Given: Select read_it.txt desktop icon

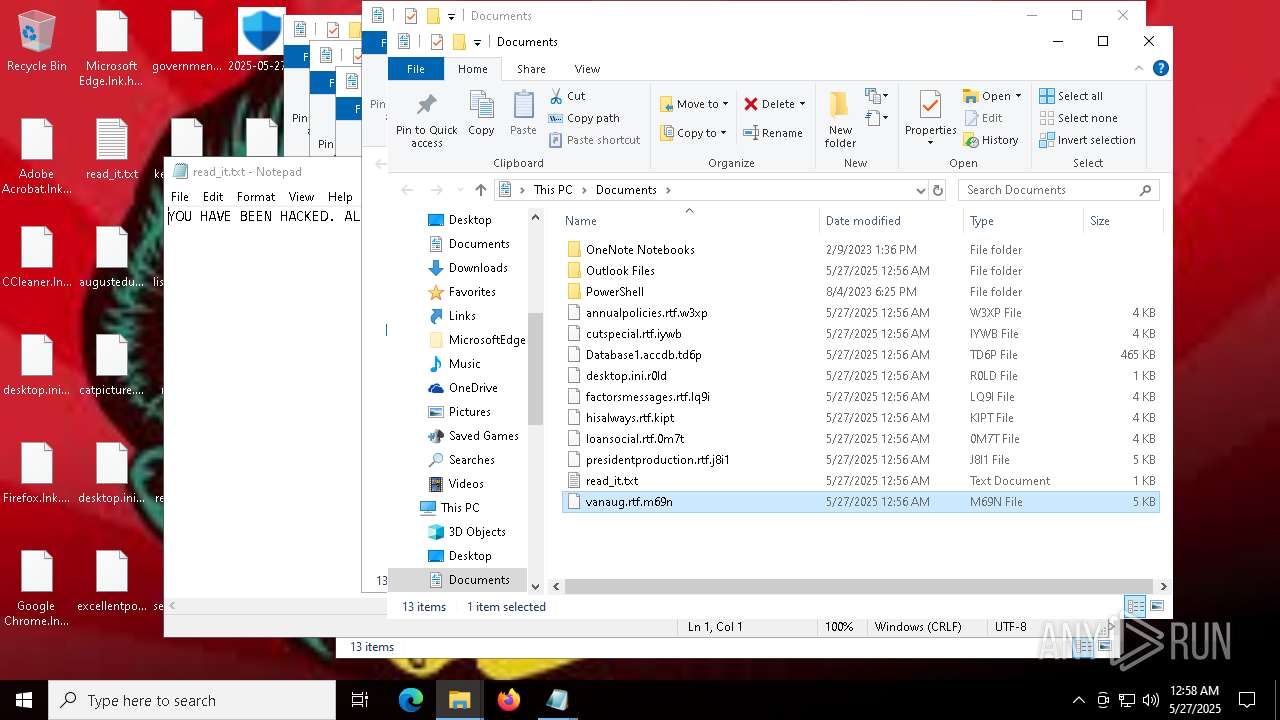Looking at the screenshot, I should [x=112, y=150].
